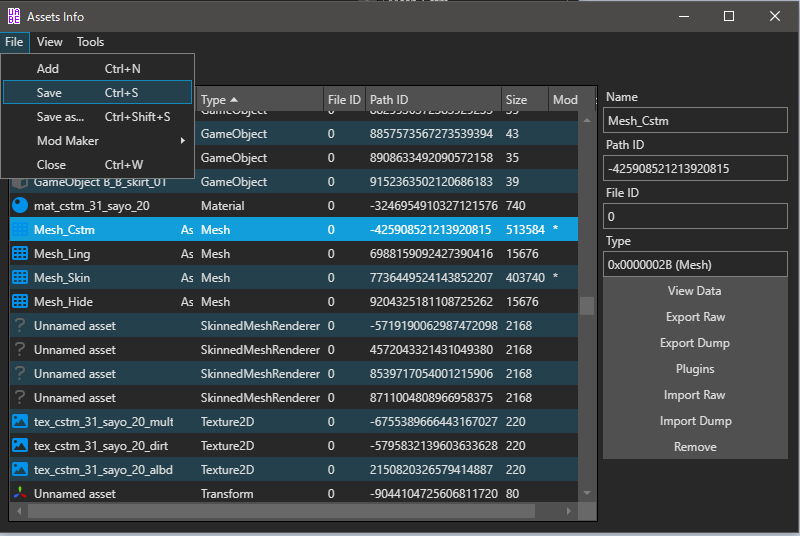Click the Remove button
Screen dimensions: 800x536
click(x=695, y=447)
